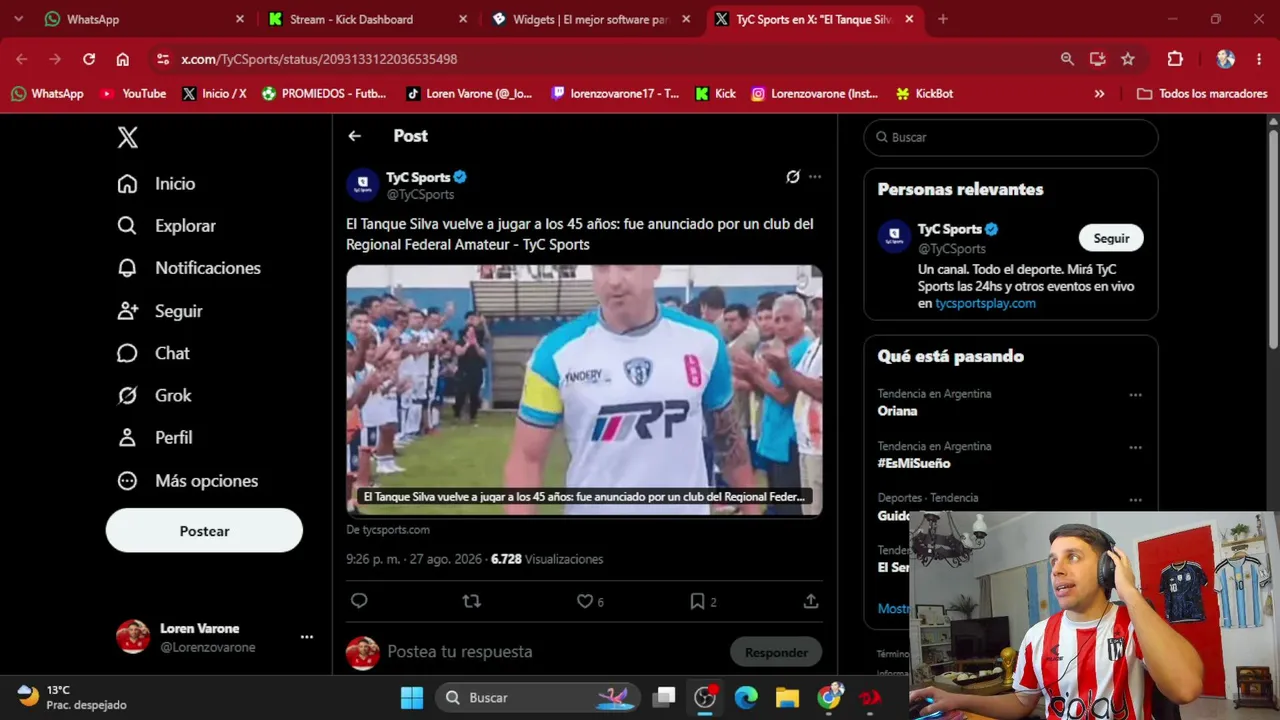The image size is (1280, 720).
Task: Open the post's three-dot more menu
Action: pyautogui.click(x=815, y=177)
